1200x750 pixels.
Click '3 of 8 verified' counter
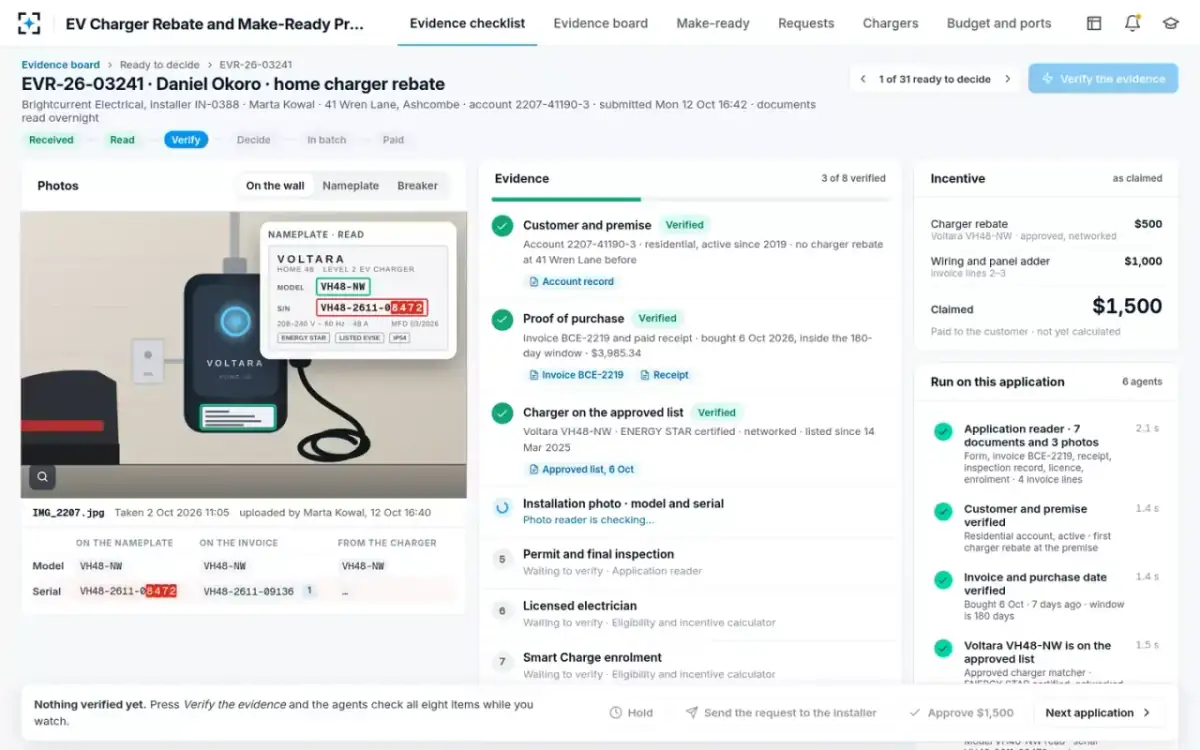click(853, 178)
